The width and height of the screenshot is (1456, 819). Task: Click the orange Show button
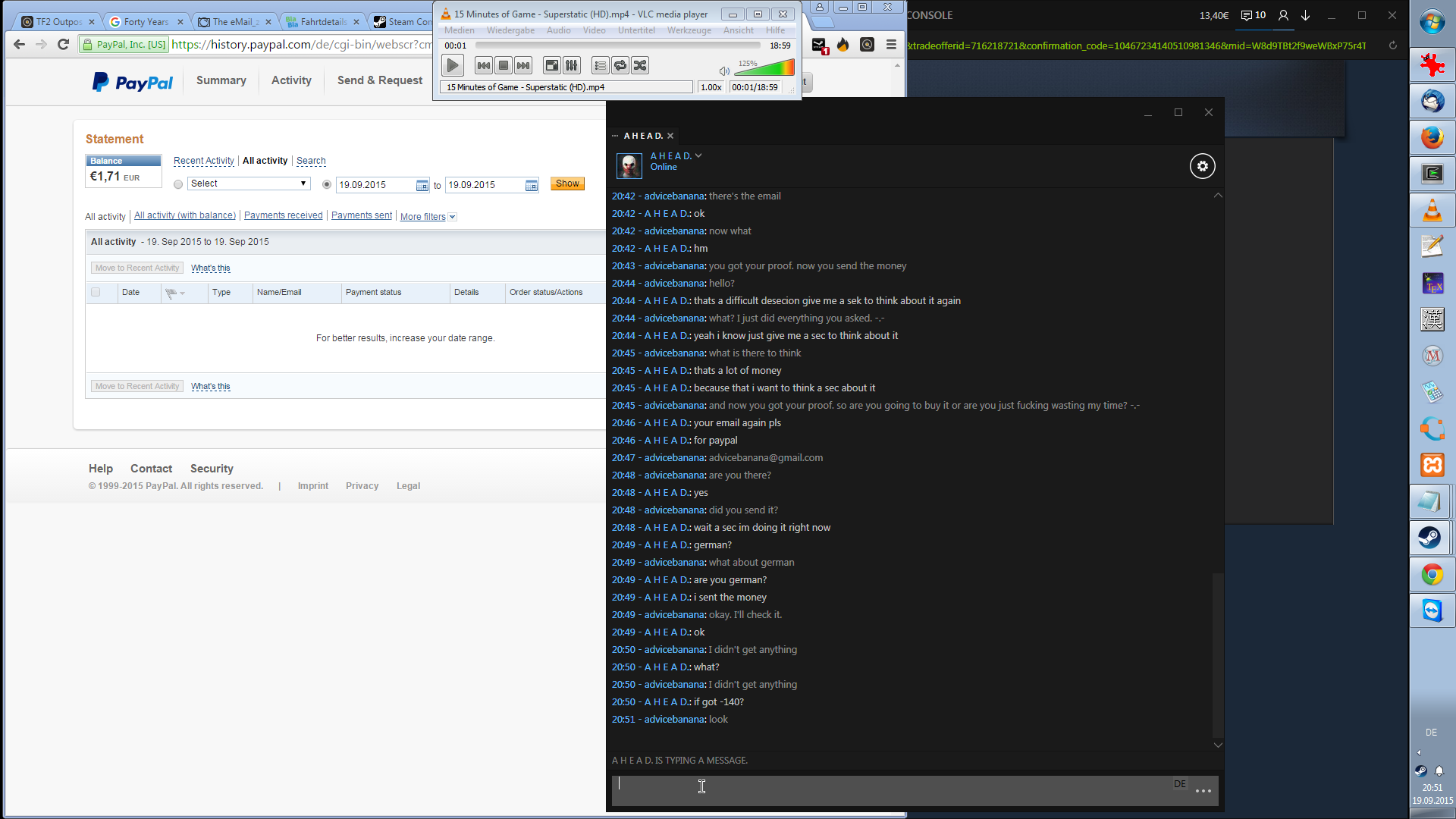pyautogui.click(x=567, y=184)
